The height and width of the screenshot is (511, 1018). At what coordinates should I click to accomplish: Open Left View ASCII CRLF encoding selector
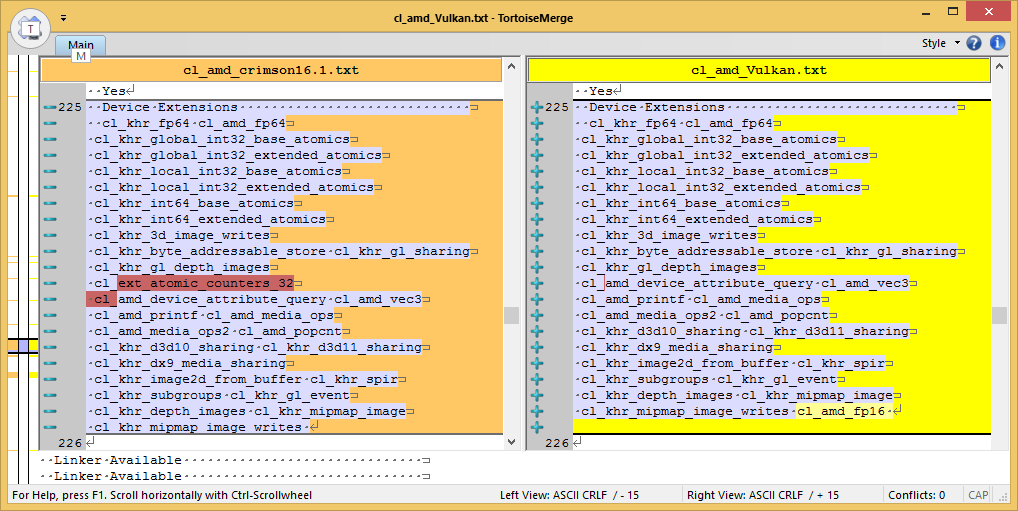coord(570,495)
